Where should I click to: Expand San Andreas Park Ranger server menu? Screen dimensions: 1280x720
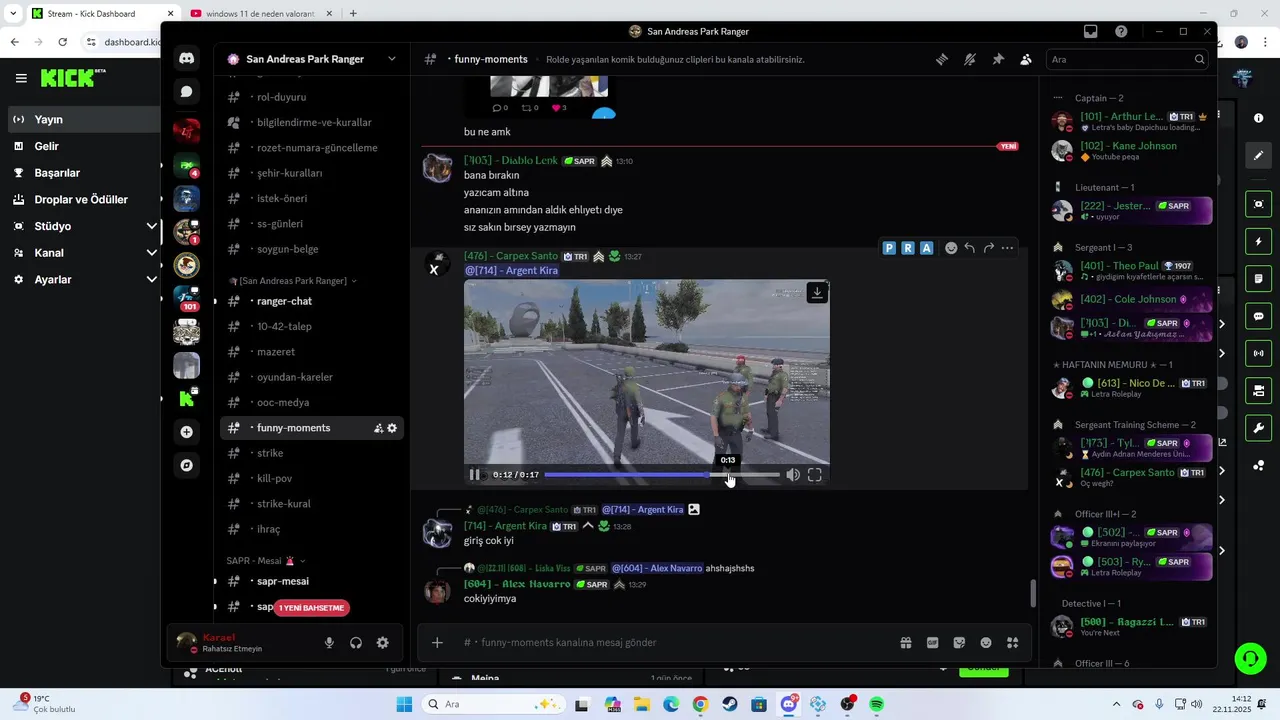click(392, 59)
